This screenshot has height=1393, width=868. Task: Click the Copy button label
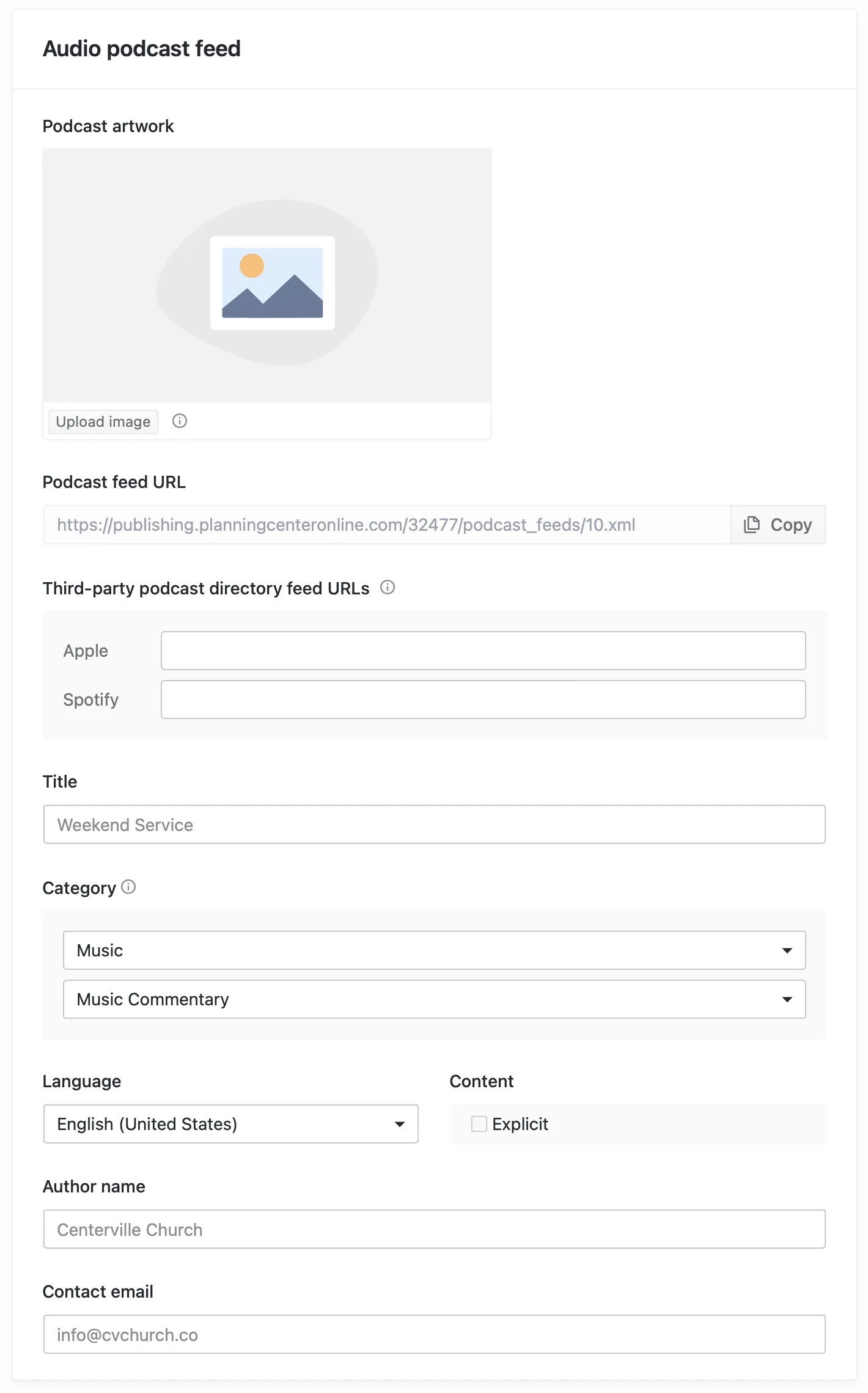coord(791,525)
